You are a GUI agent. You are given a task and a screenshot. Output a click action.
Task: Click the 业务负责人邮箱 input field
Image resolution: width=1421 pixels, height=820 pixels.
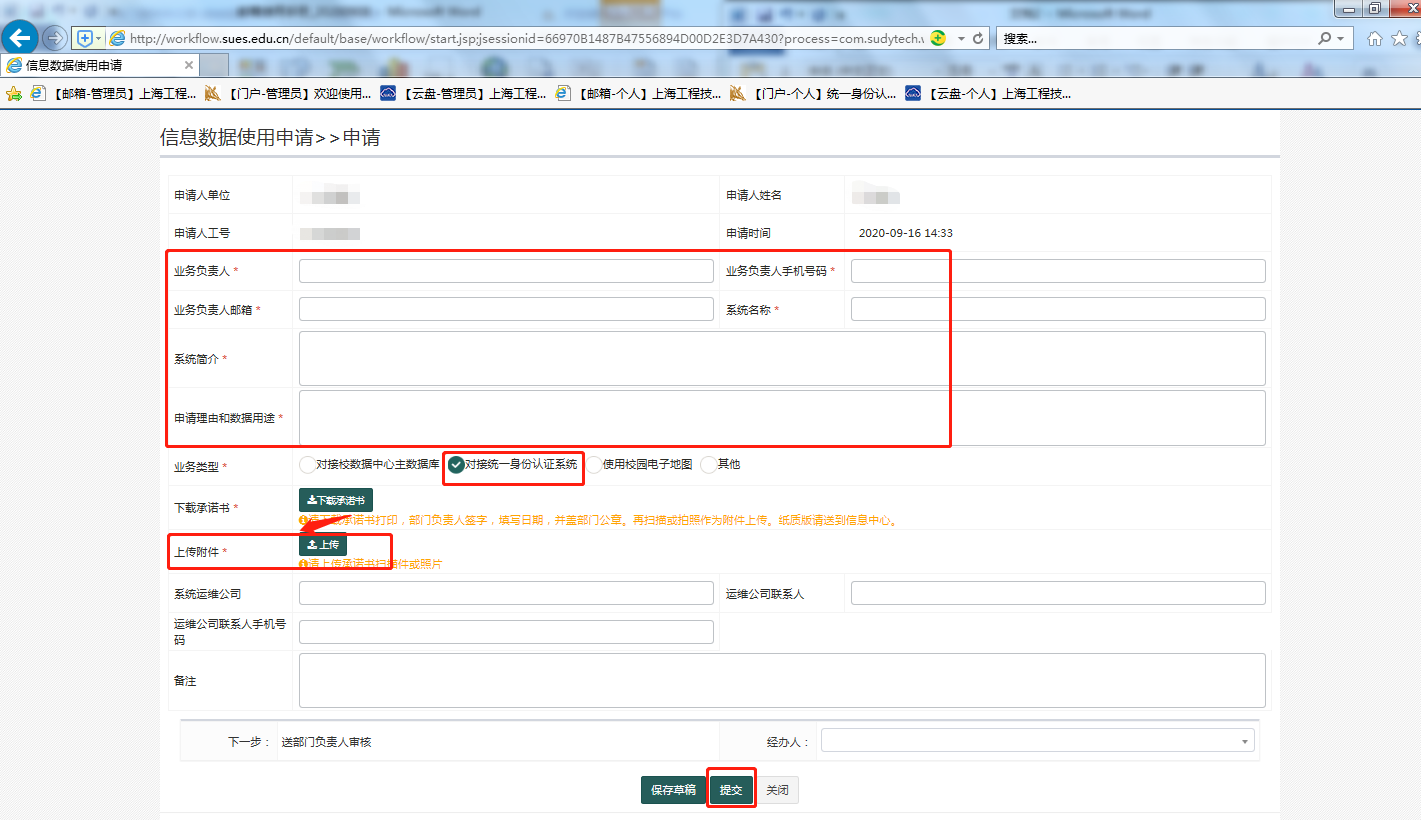pos(506,309)
